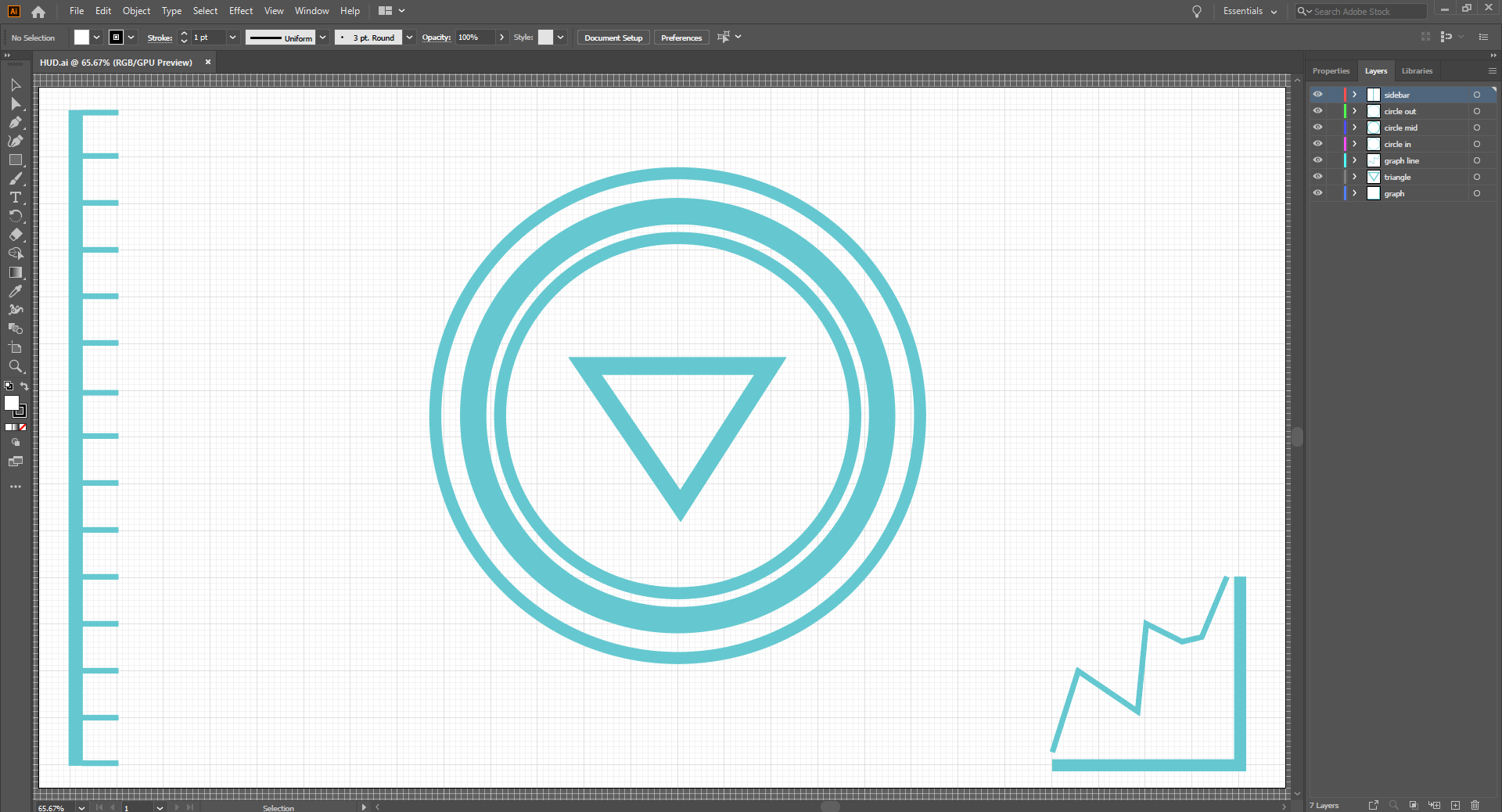Click the Style swatch
The image size is (1502, 812).
[x=545, y=38]
